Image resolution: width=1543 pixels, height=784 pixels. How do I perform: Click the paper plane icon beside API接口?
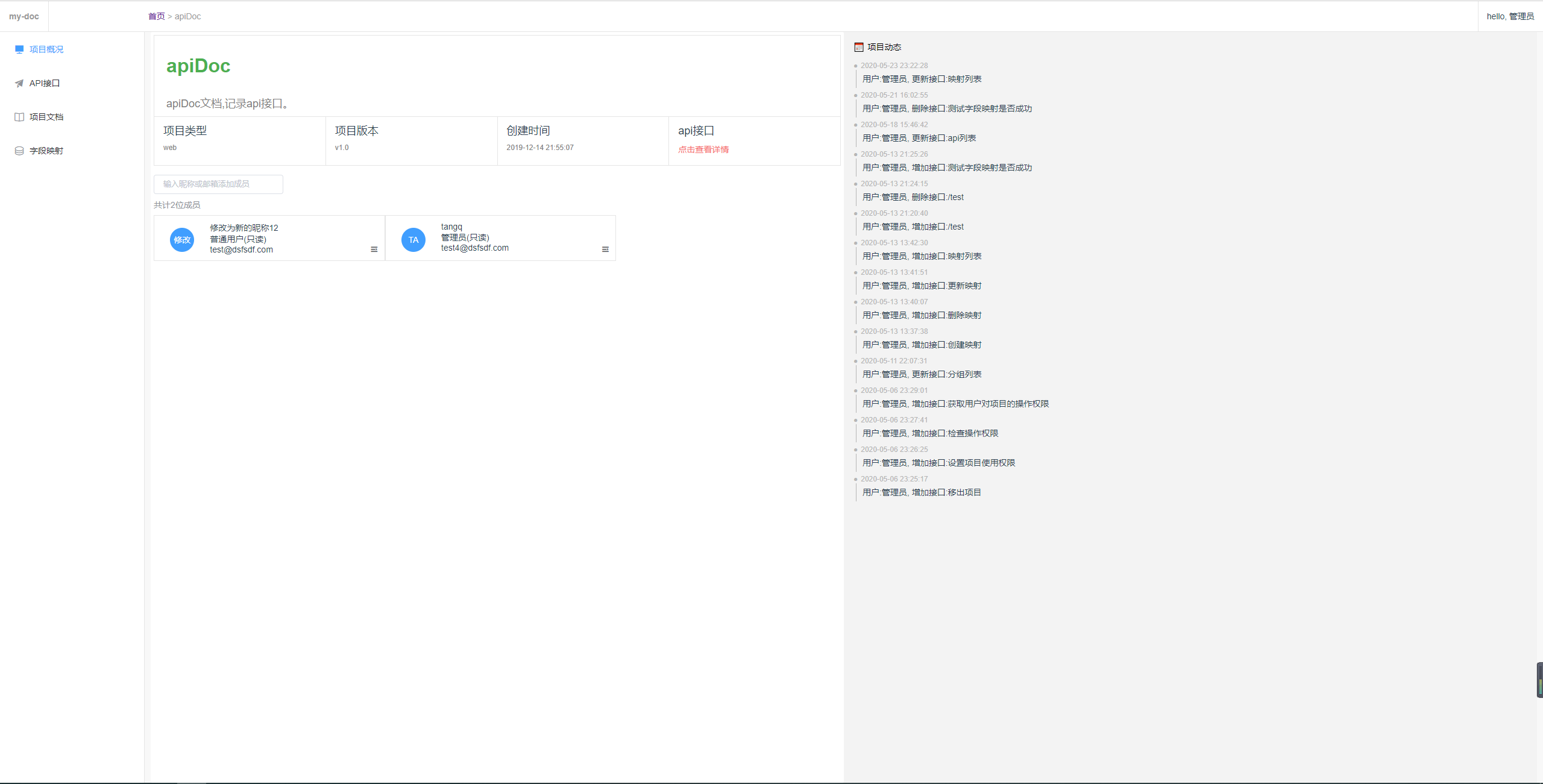(19, 83)
